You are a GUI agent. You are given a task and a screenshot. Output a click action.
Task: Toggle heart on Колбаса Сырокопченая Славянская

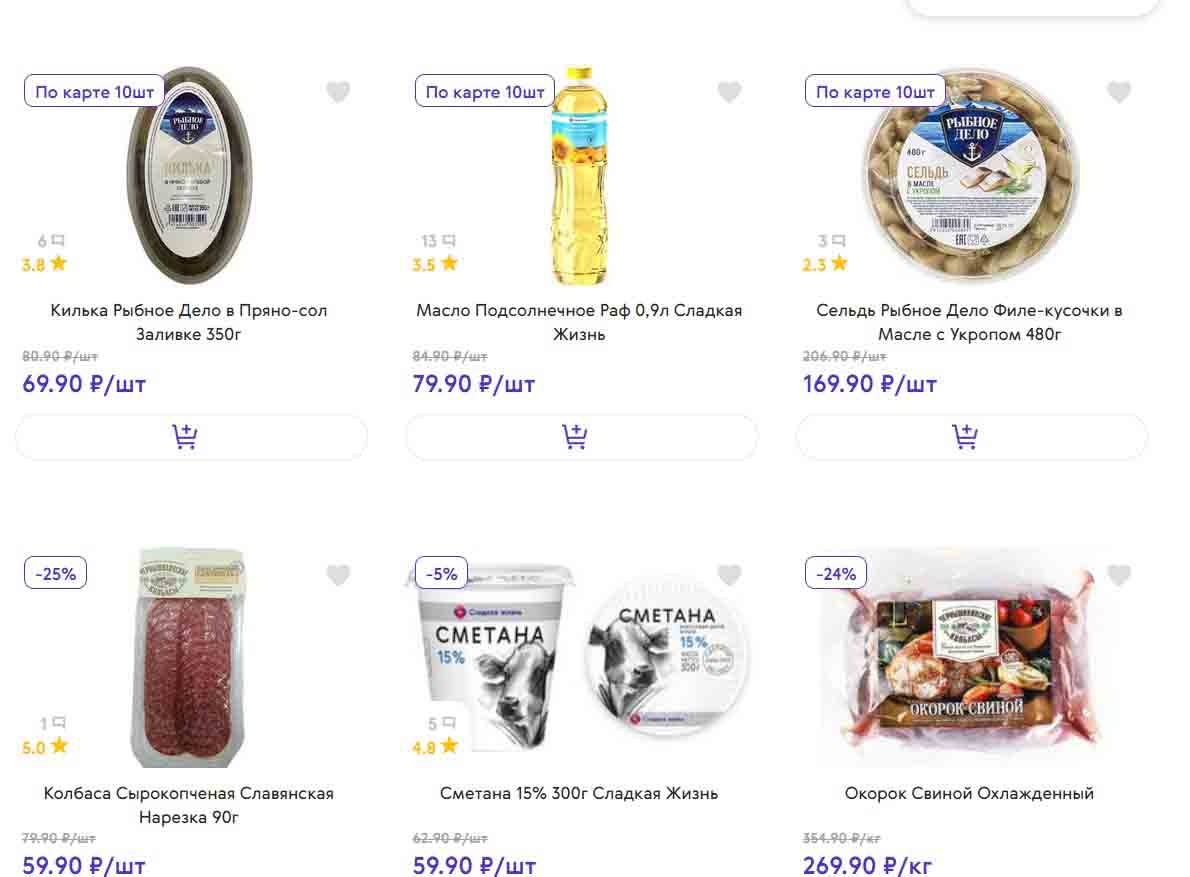point(338,575)
